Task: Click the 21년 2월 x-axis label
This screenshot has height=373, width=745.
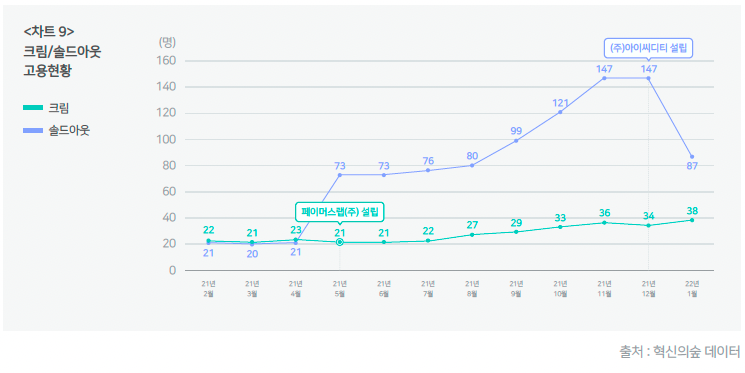Action: coord(208,288)
